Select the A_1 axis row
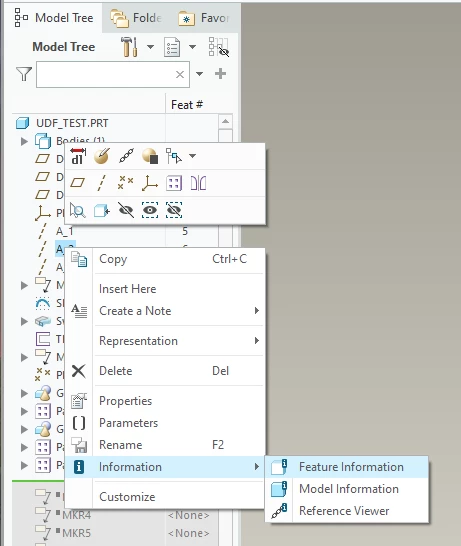Image resolution: width=461 pixels, height=546 pixels. 65,231
